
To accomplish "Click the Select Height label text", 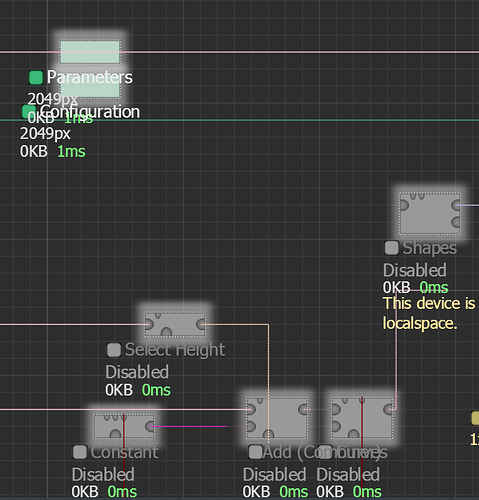I will click(x=175, y=350).
